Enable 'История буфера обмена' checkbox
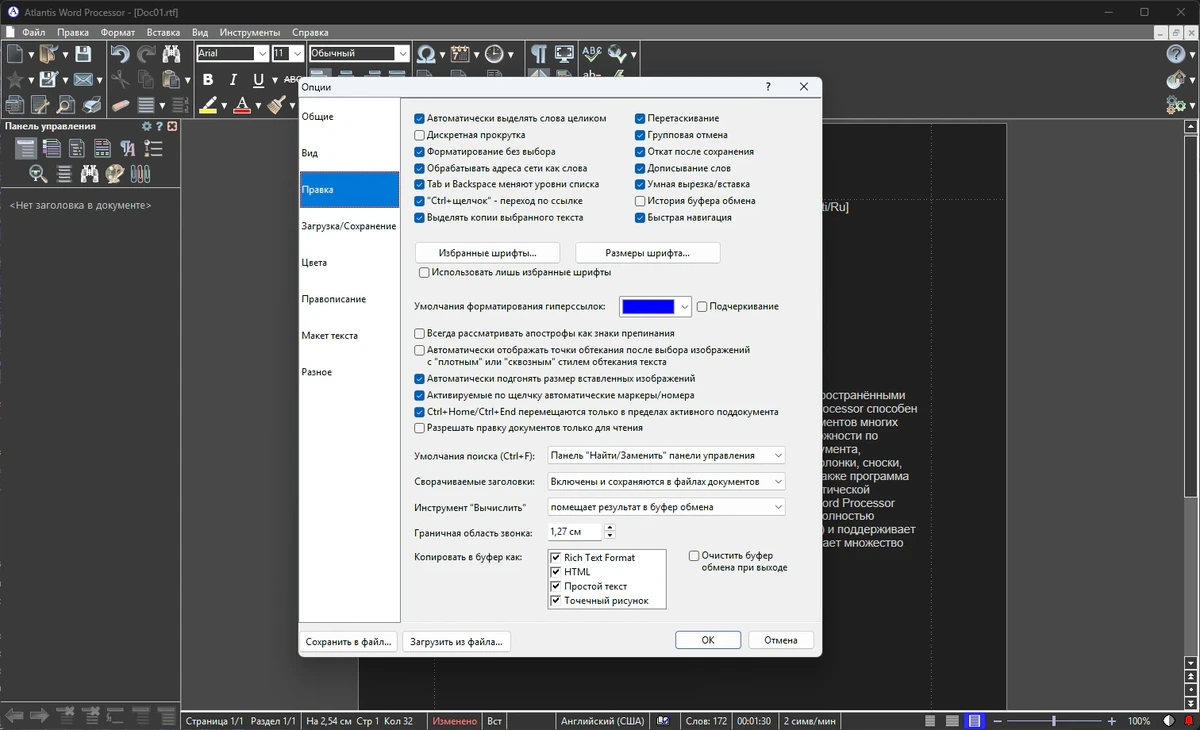This screenshot has height=730, width=1200. point(640,201)
